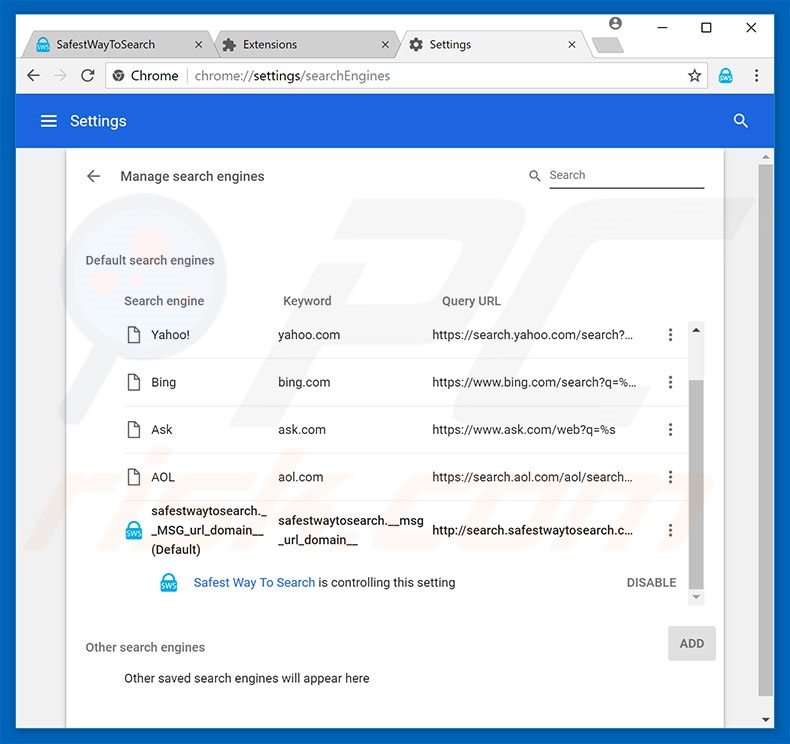Reload the current page
790x744 pixels.
point(88,76)
